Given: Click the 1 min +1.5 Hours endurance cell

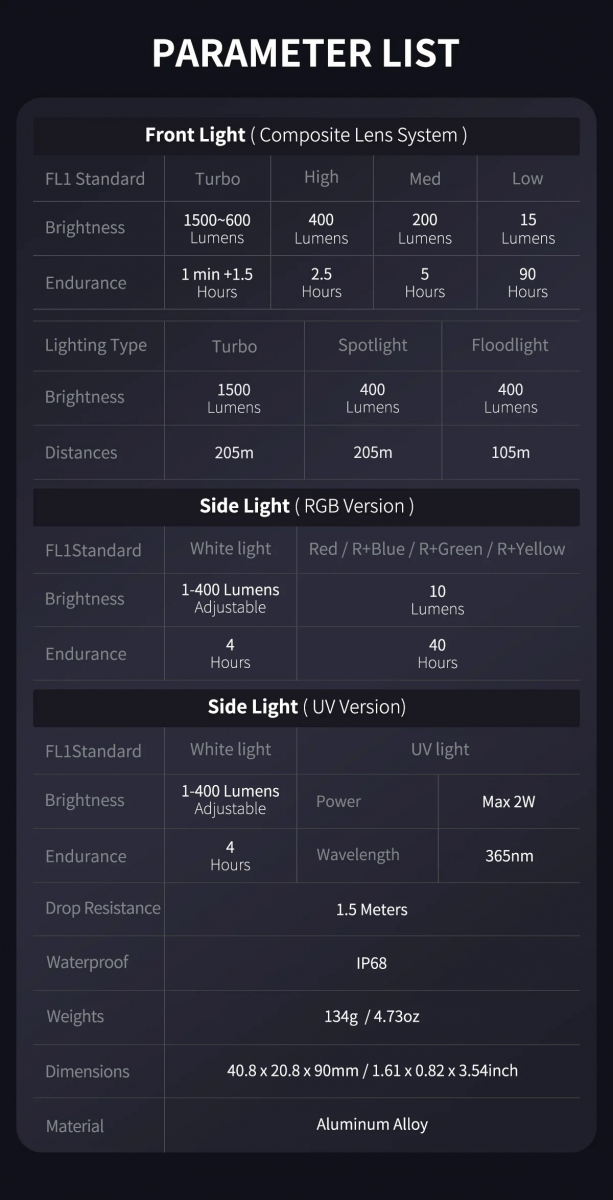Looking at the screenshot, I should click(x=217, y=282).
